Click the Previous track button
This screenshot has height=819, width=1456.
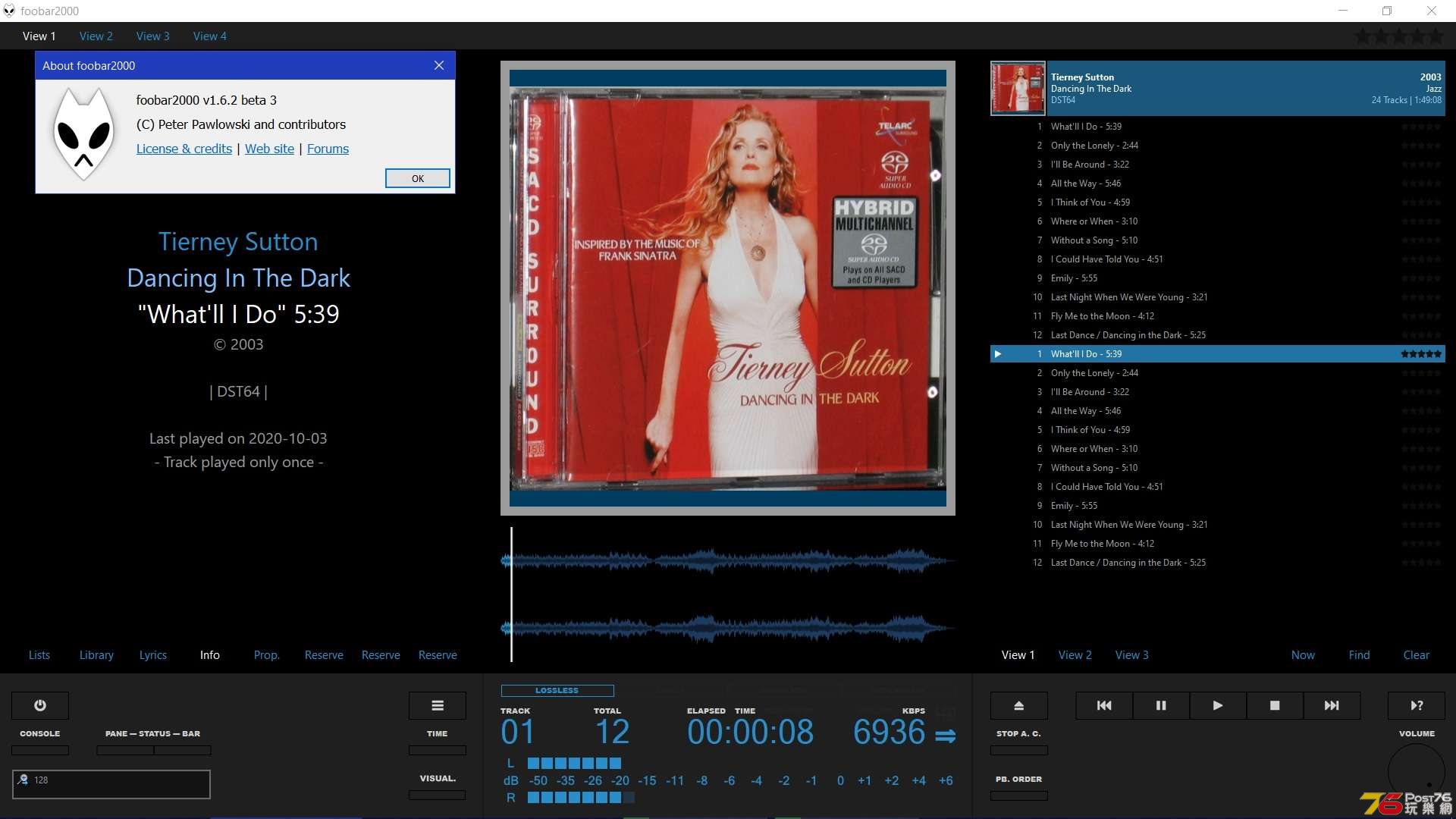point(1104,705)
